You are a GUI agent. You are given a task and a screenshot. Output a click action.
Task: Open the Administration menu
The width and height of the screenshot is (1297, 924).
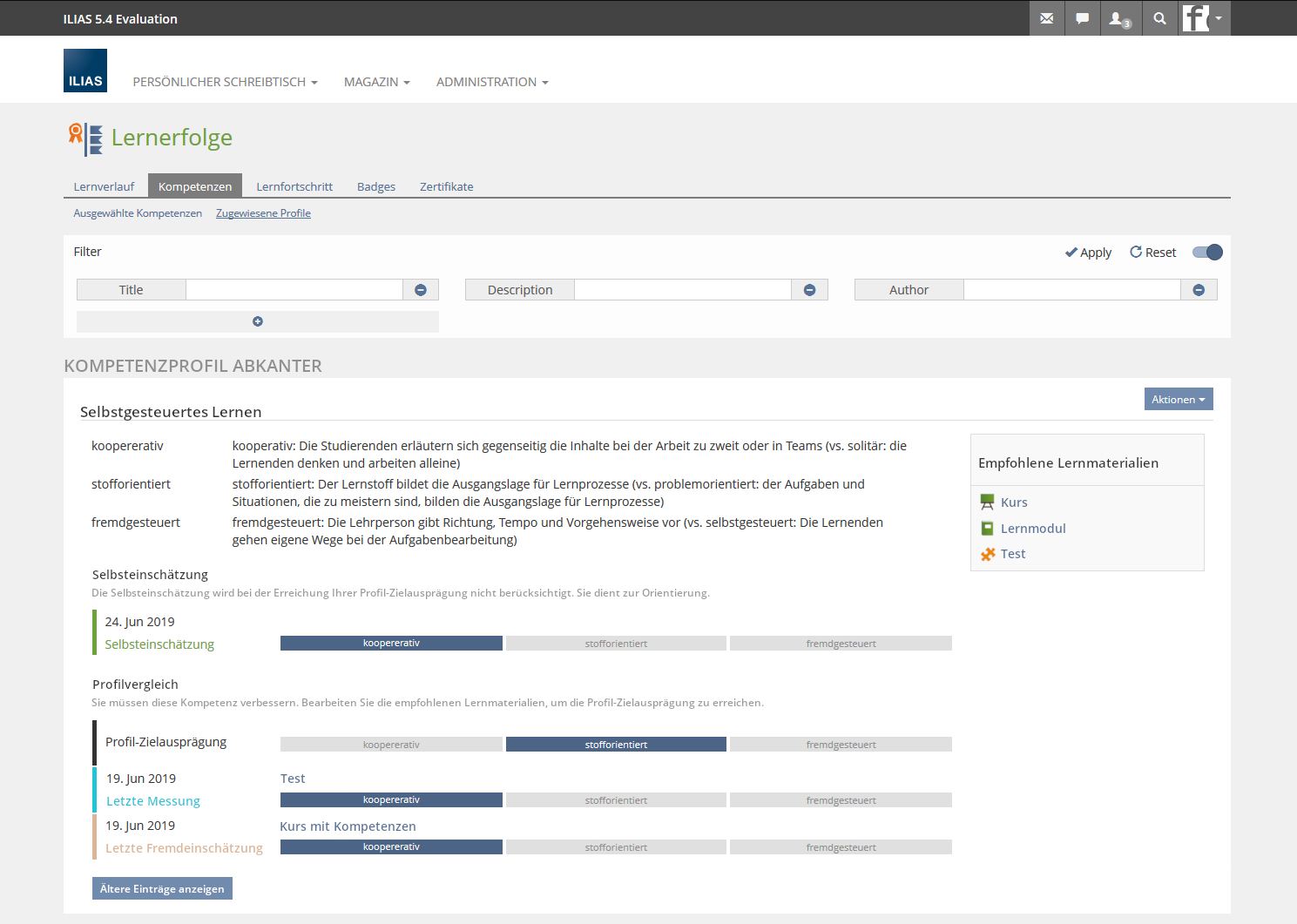[x=492, y=82]
